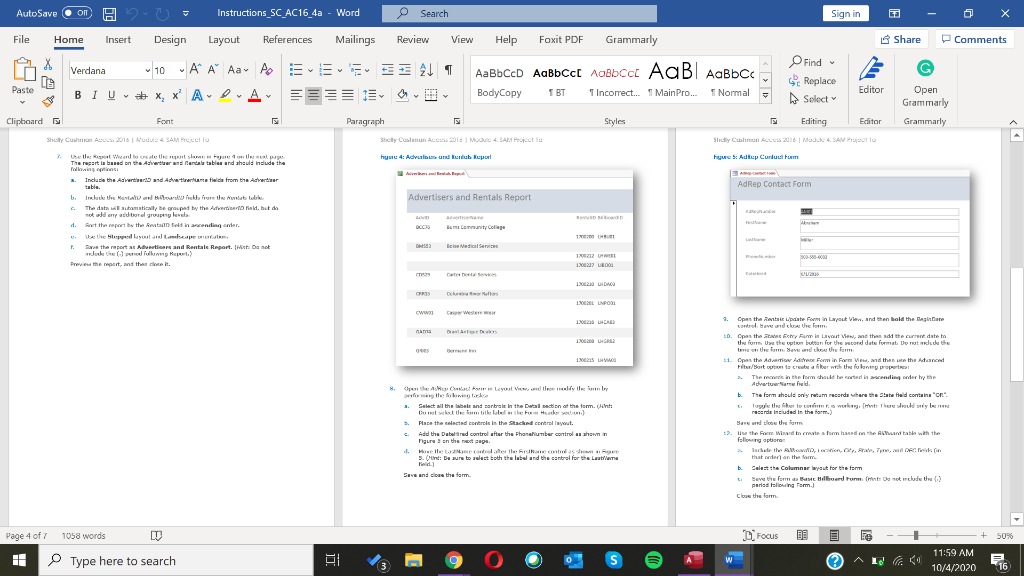Launch Open Grammarly
This screenshot has height=576, width=1024.
point(925,77)
